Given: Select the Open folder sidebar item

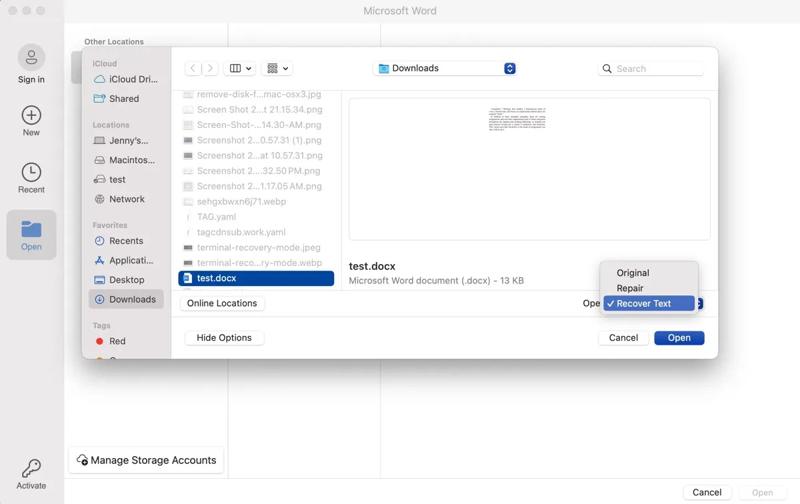Looking at the screenshot, I should pos(31,235).
